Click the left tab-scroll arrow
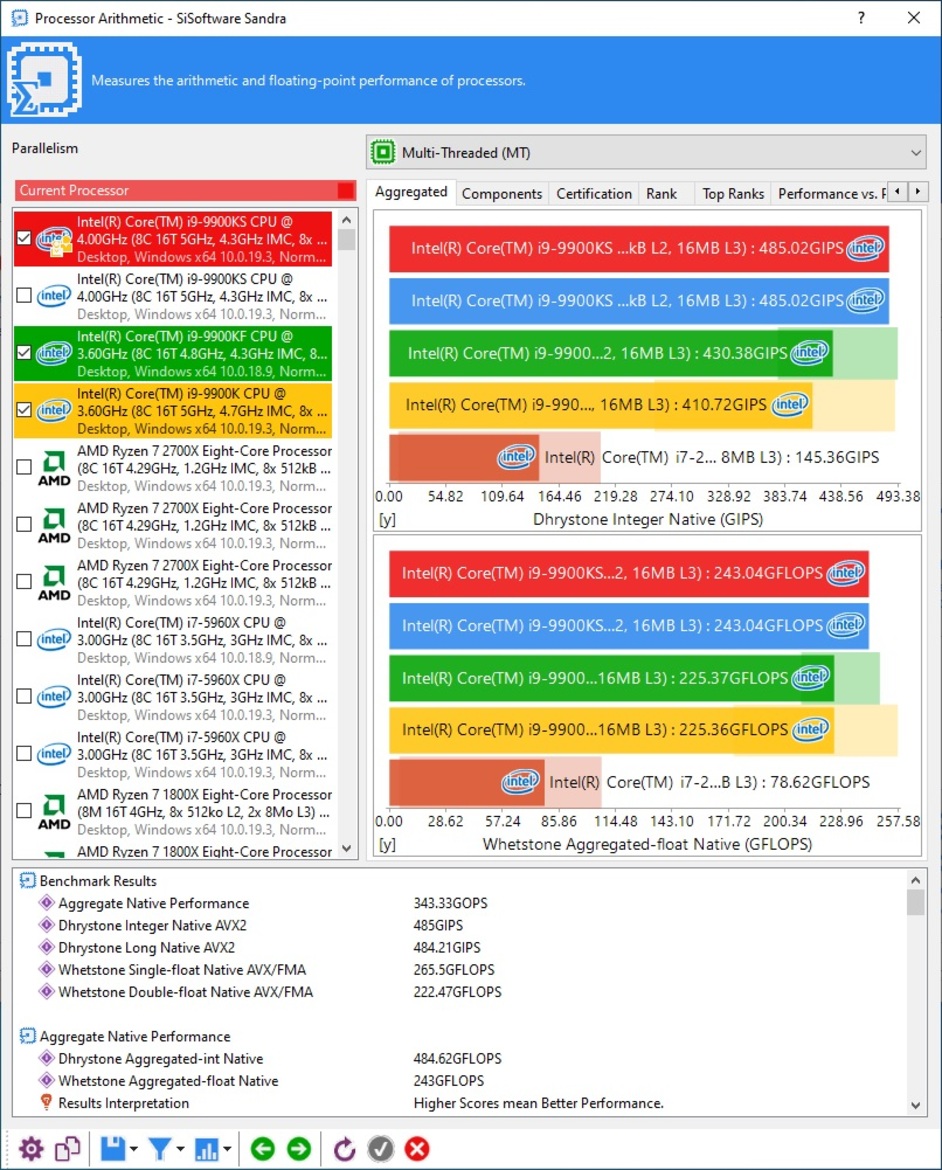This screenshot has height=1170, width=942. tap(897, 192)
